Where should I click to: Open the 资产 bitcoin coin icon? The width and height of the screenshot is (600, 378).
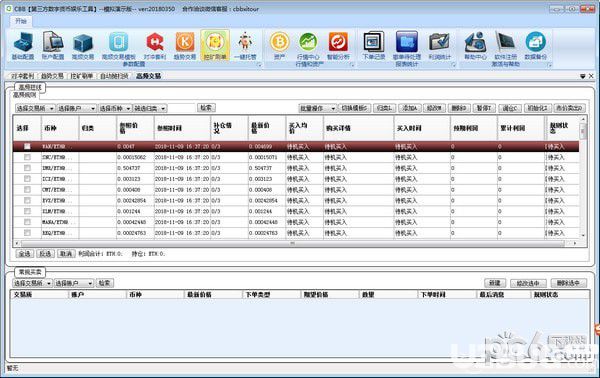(279, 46)
